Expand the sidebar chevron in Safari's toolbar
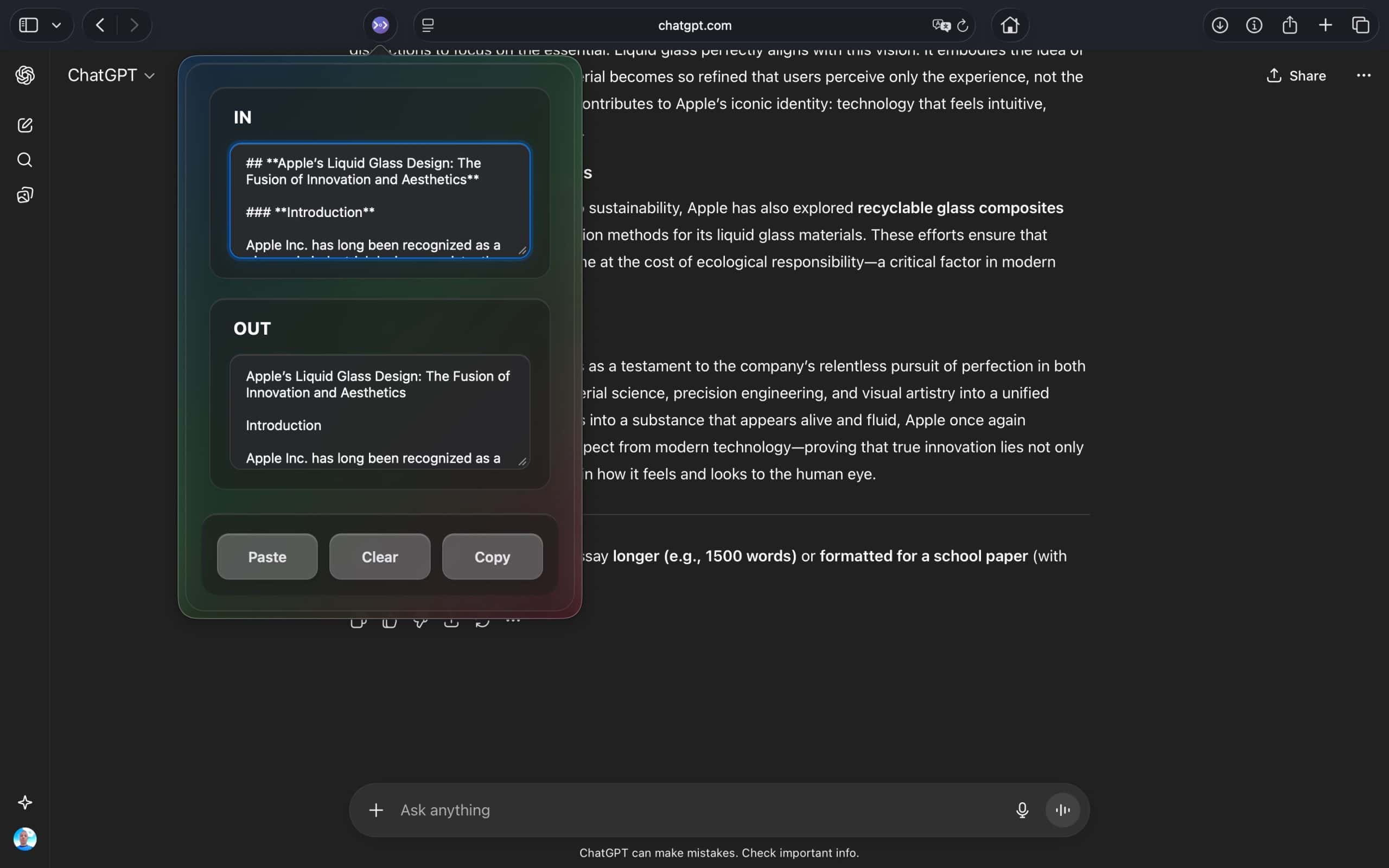1389x868 pixels. tap(57, 25)
